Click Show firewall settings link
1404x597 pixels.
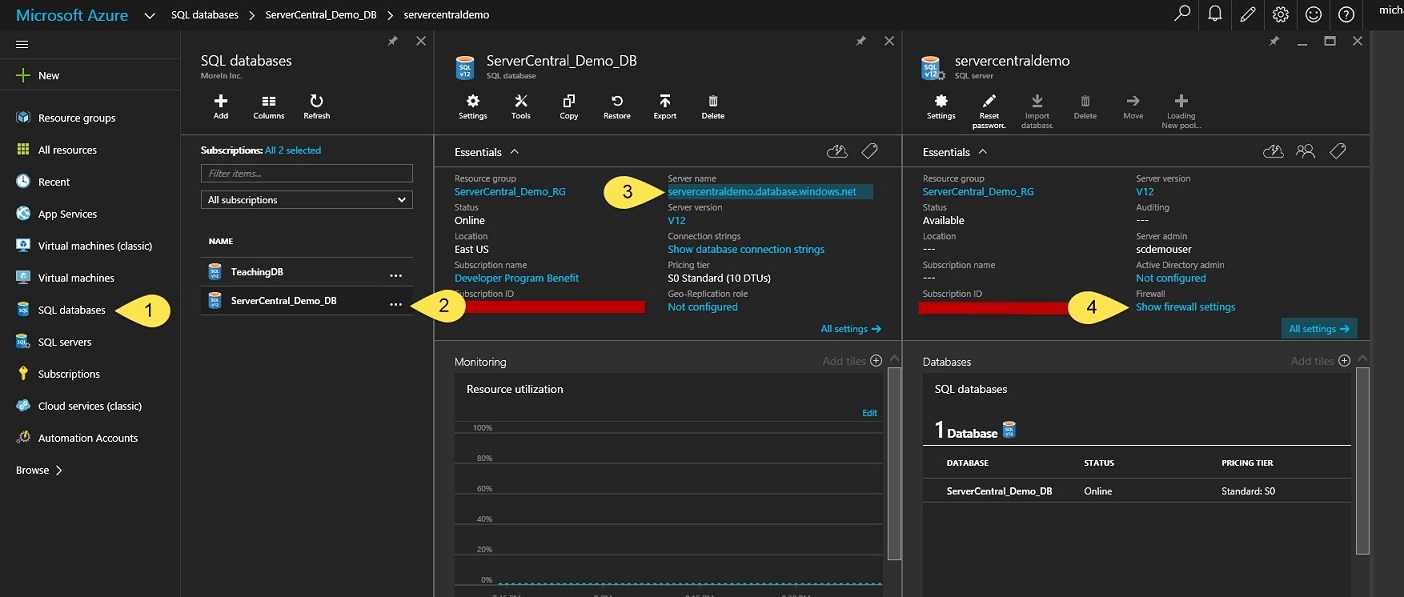click(1185, 307)
